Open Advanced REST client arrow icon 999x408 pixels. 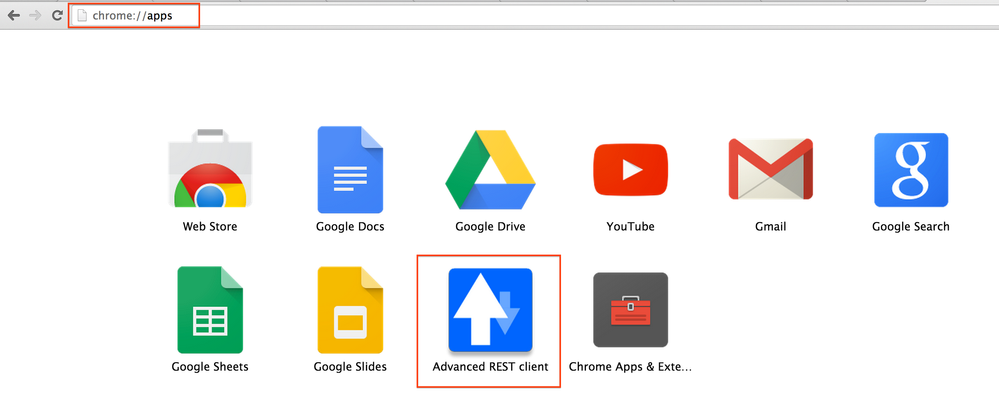(x=490, y=309)
